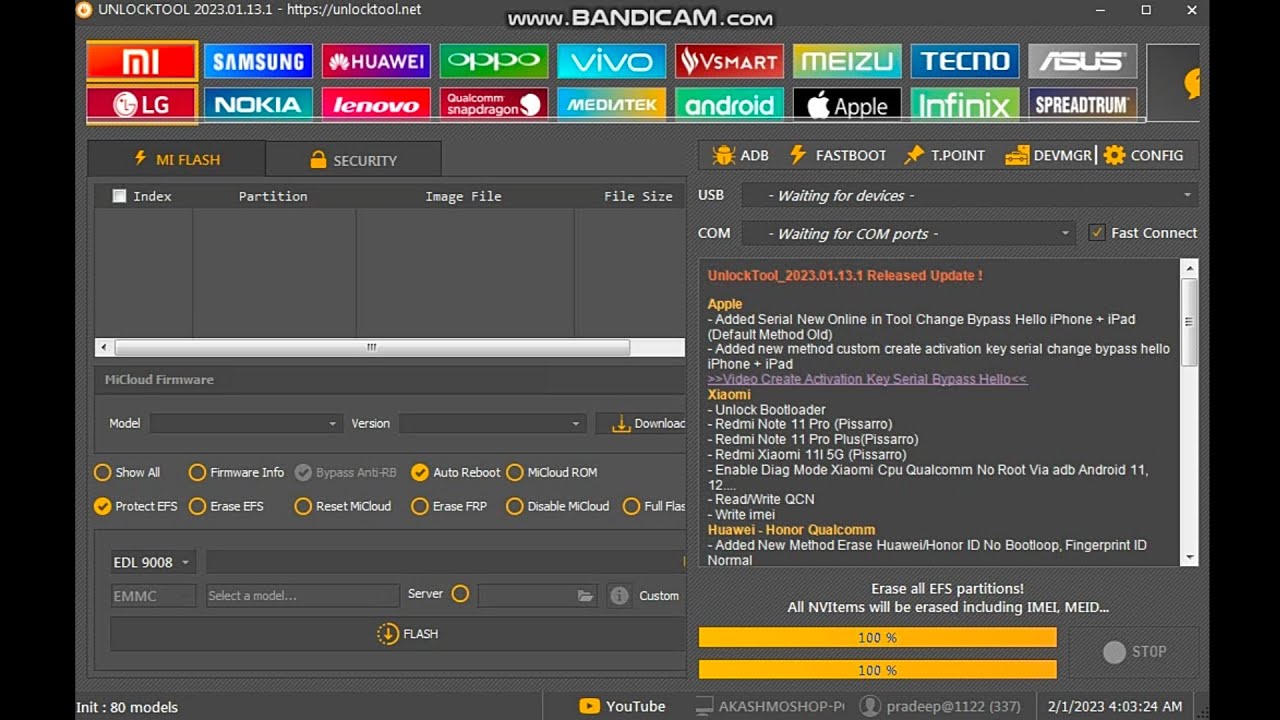Image resolution: width=1280 pixels, height=720 pixels.
Task: Select the Vsmart brand icon
Action: (x=729, y=61)
